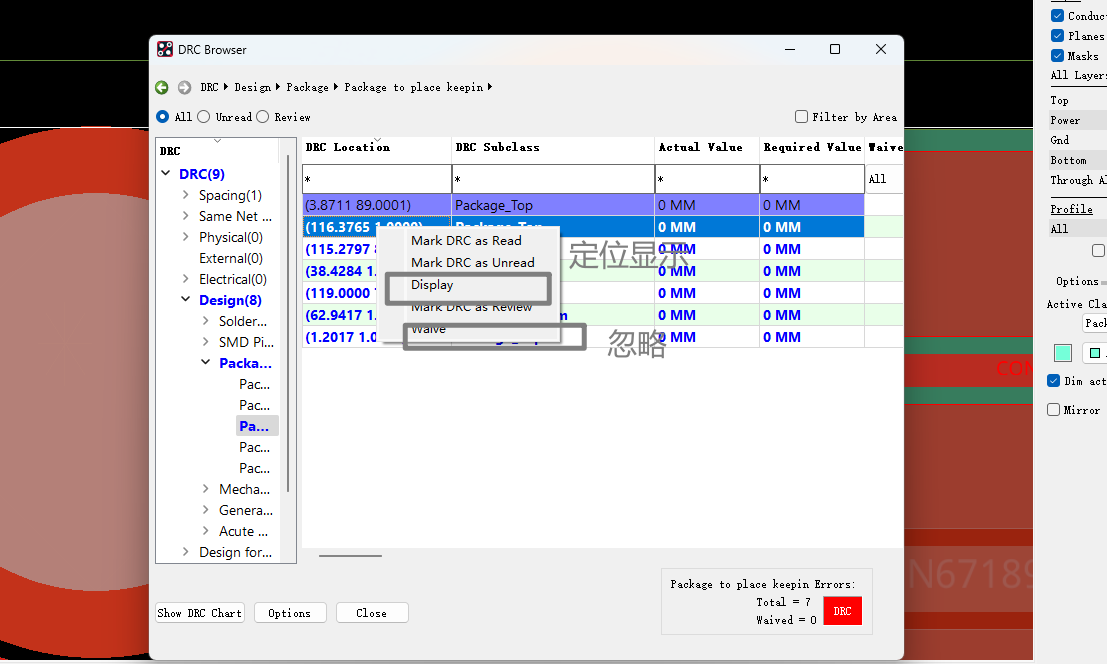Expand the Acute tree node

point(205,531)
